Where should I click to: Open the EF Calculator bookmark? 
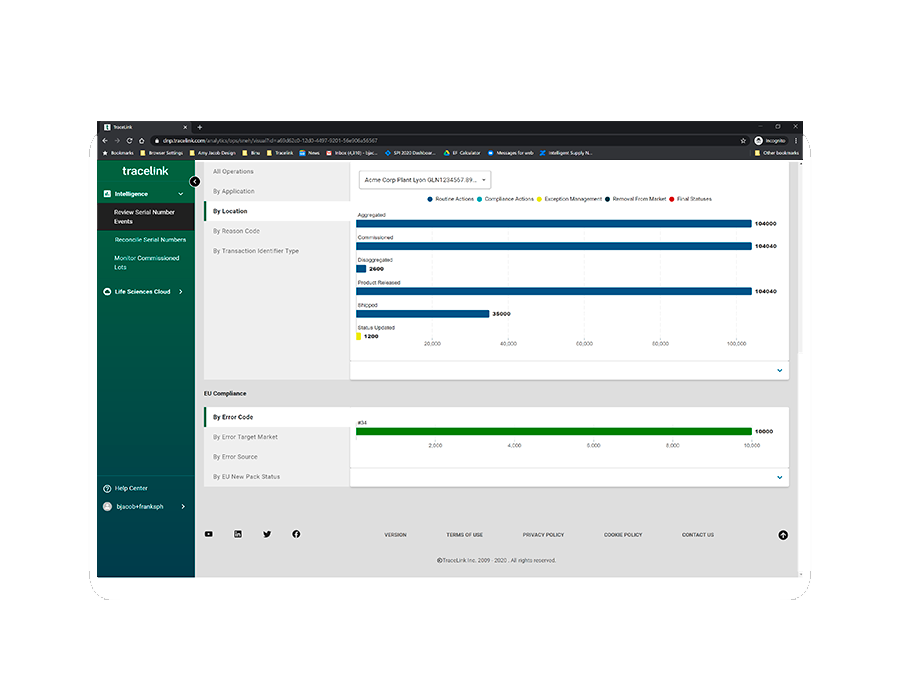tap(462, 153)
